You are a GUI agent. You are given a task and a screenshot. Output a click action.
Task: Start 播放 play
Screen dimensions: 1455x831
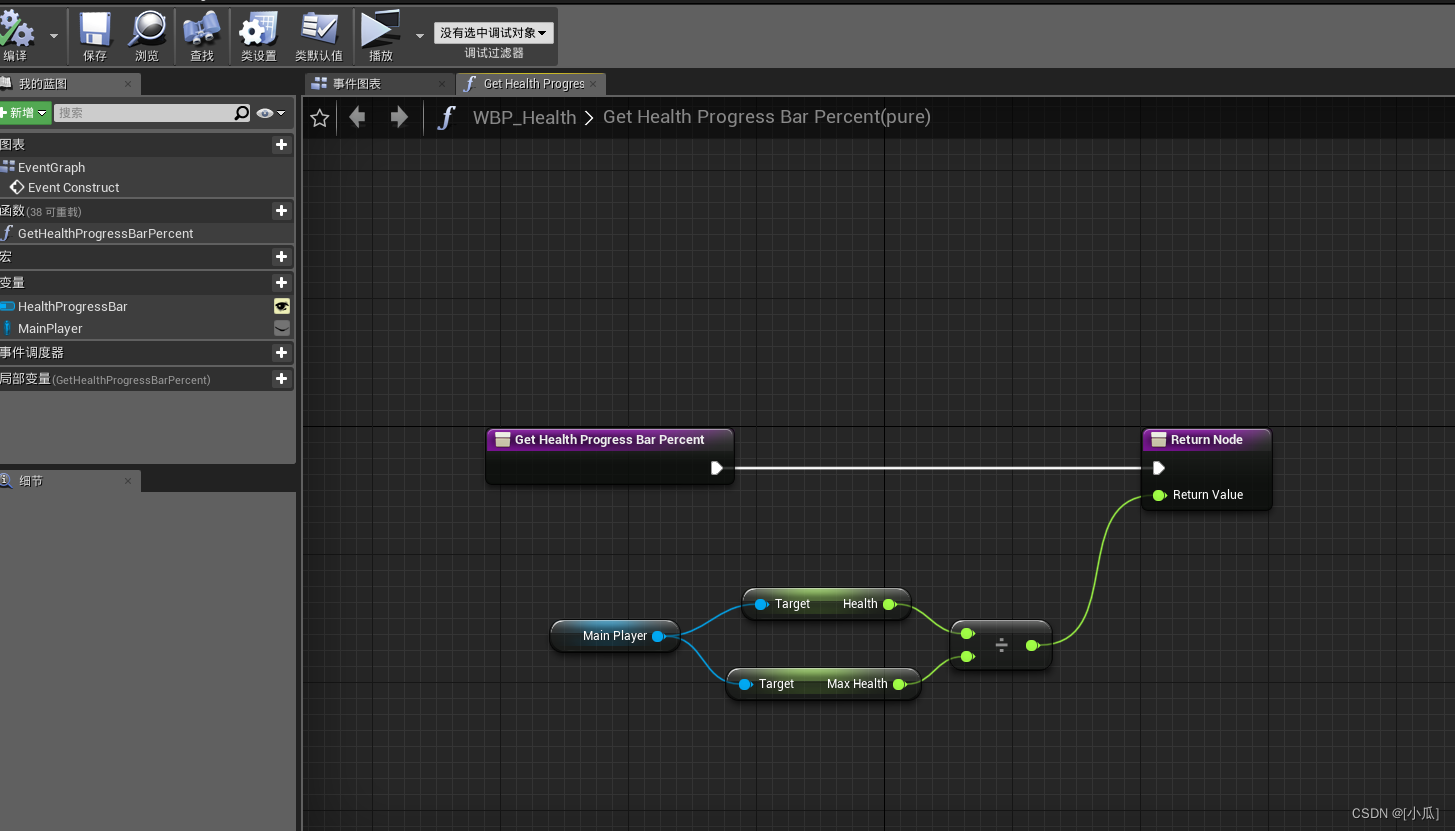(x=381, y=37)
